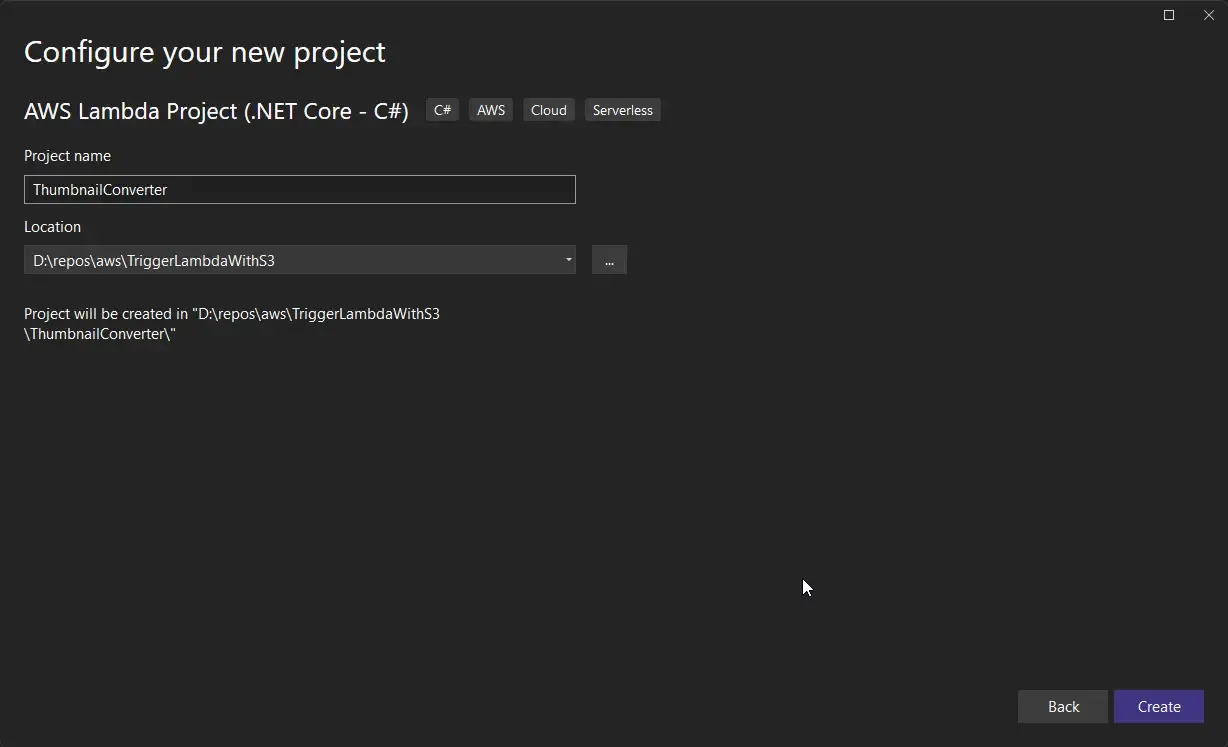Click the close icon in the title bar

(1209, 15)
